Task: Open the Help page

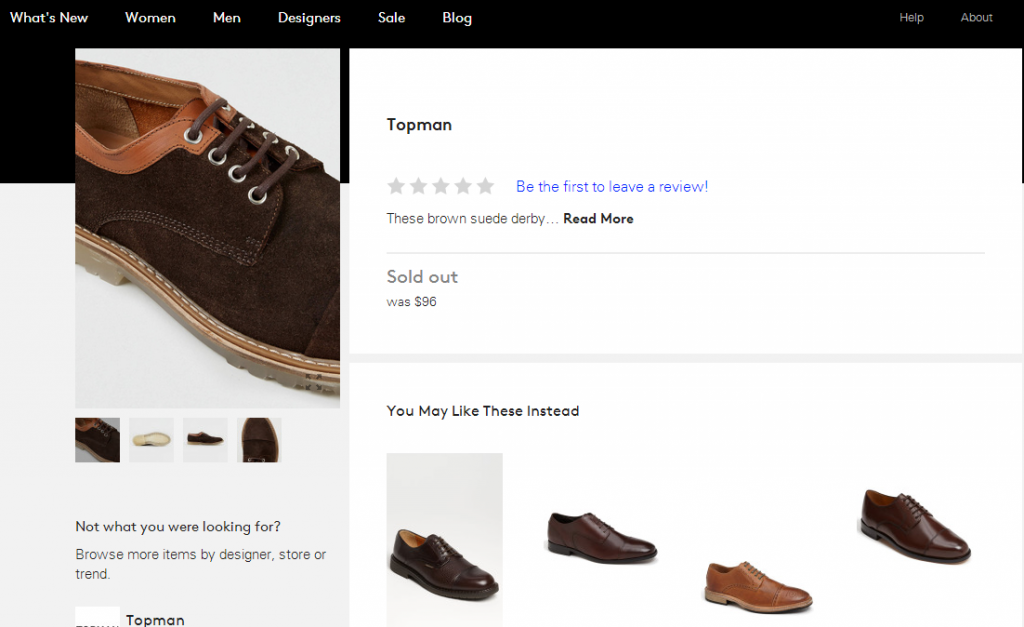Action: (x=911, y=17)
